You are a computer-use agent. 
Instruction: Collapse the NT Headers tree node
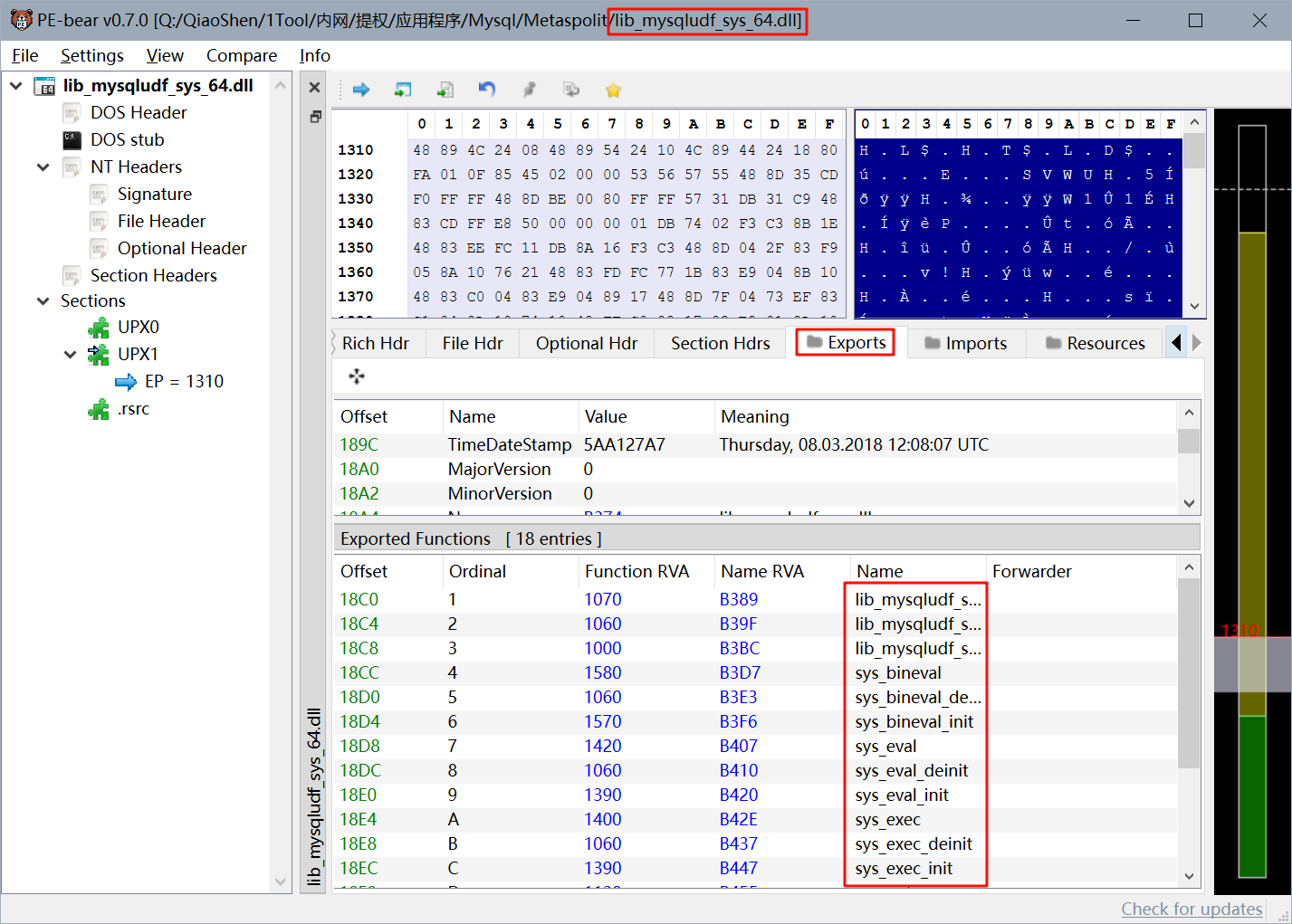click(x=43, y=167)
